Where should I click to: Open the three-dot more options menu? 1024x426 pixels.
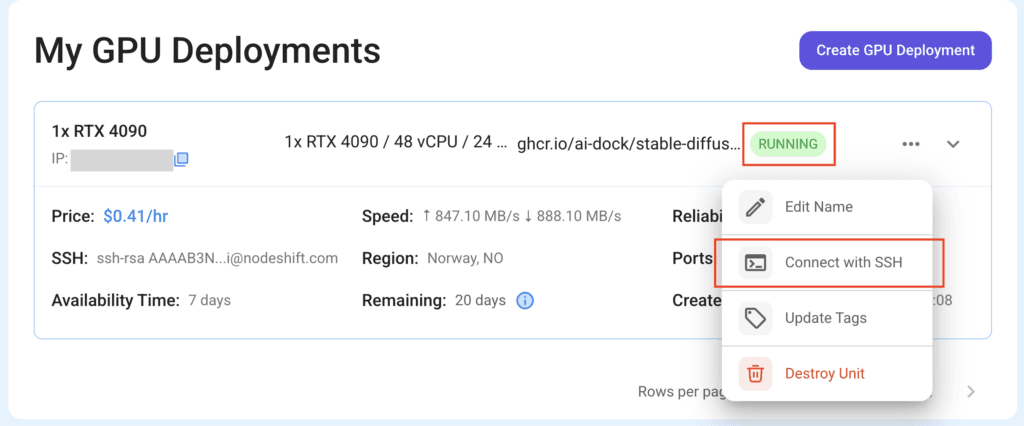coord(911,144)
